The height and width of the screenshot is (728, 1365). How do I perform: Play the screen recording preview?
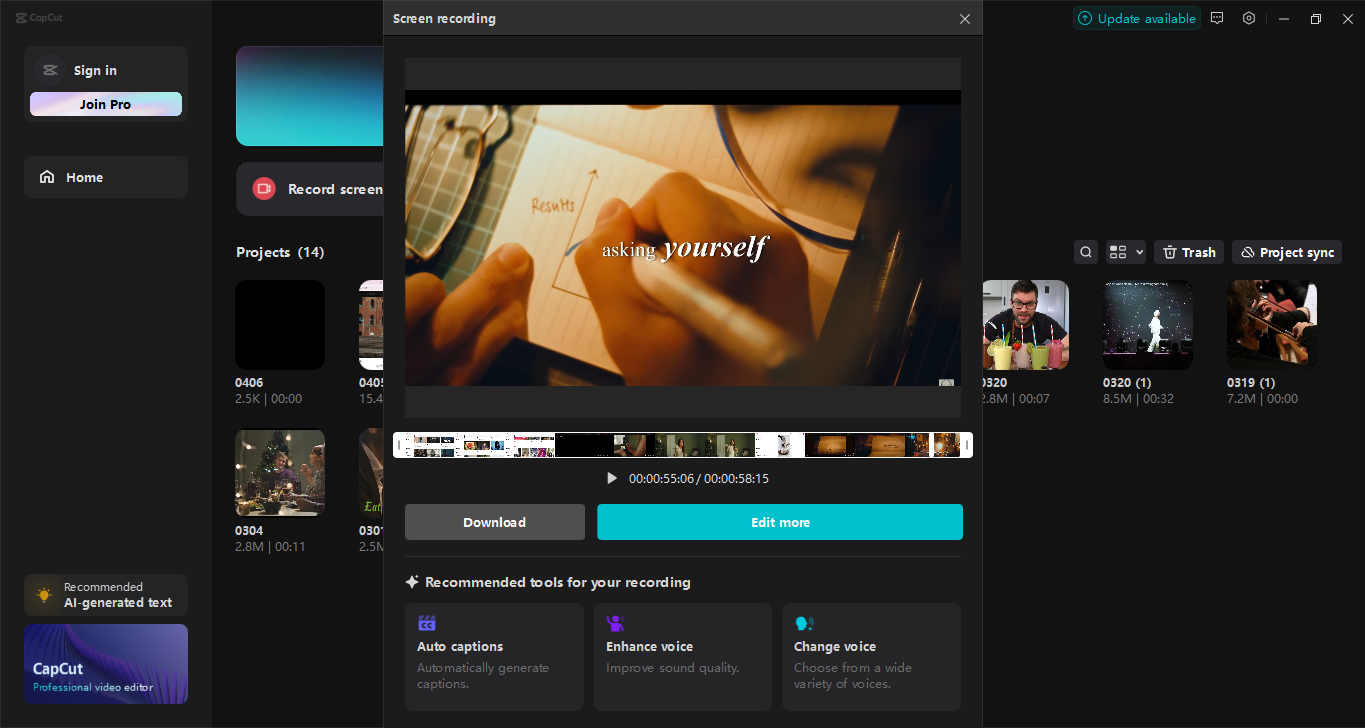tap(612, 478)
